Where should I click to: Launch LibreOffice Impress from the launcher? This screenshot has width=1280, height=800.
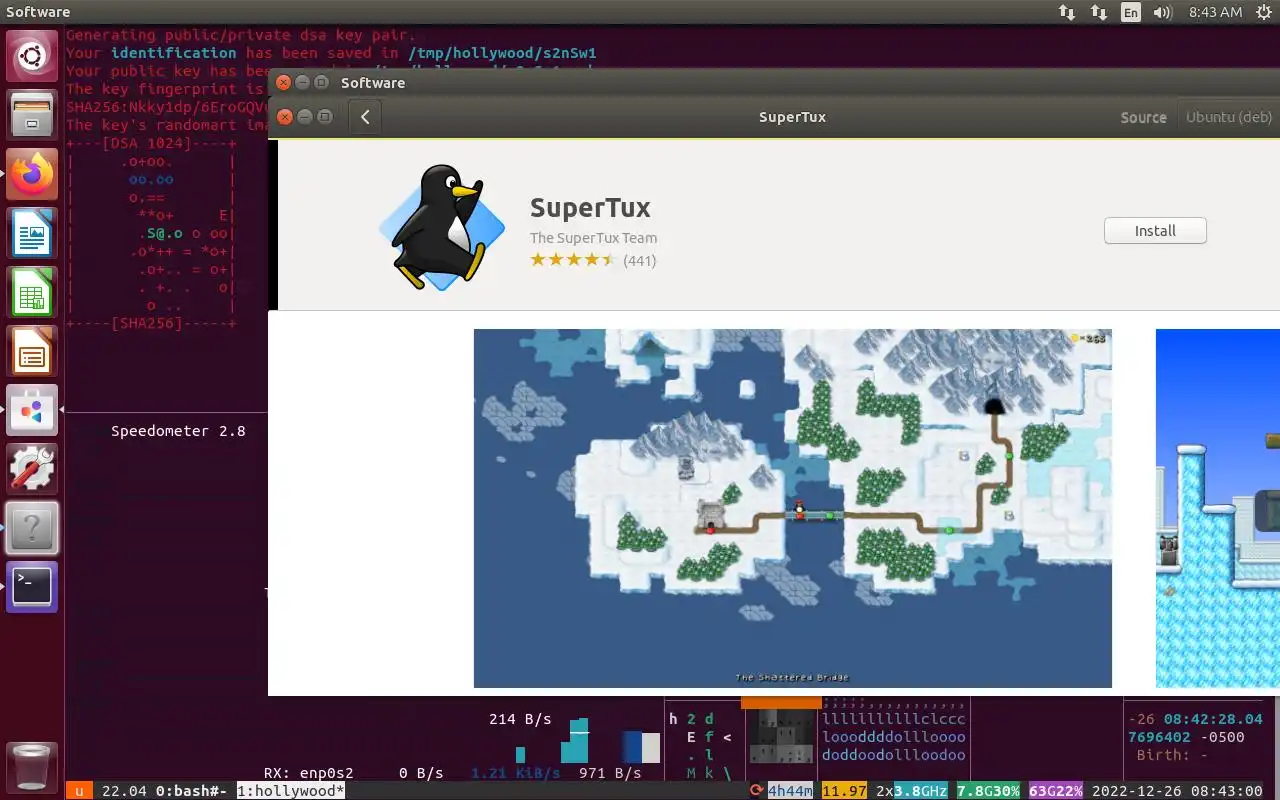coord(32,351)
